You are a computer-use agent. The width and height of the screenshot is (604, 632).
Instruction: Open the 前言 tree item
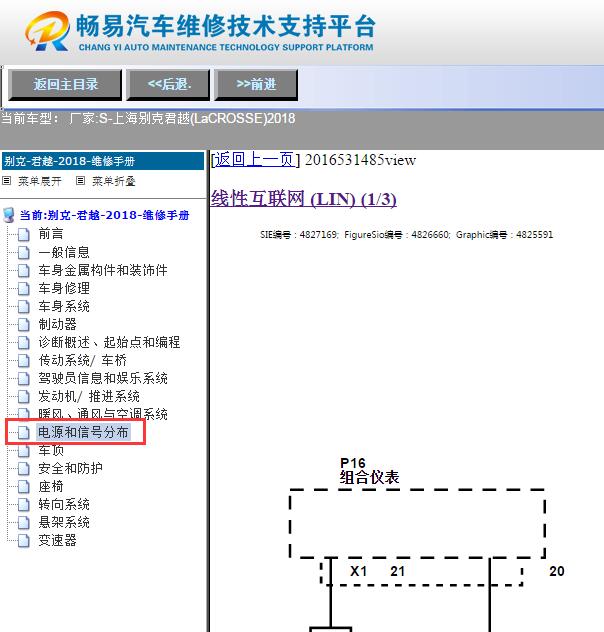51,234
